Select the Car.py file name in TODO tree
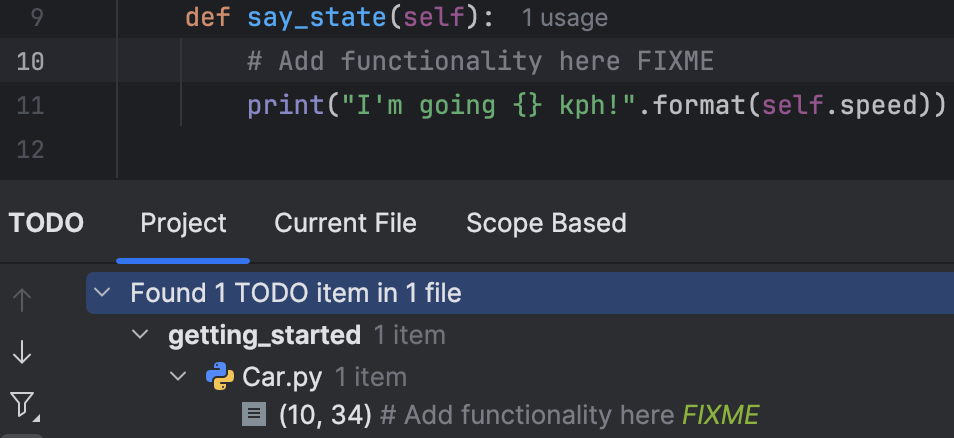 coord(283,376)
